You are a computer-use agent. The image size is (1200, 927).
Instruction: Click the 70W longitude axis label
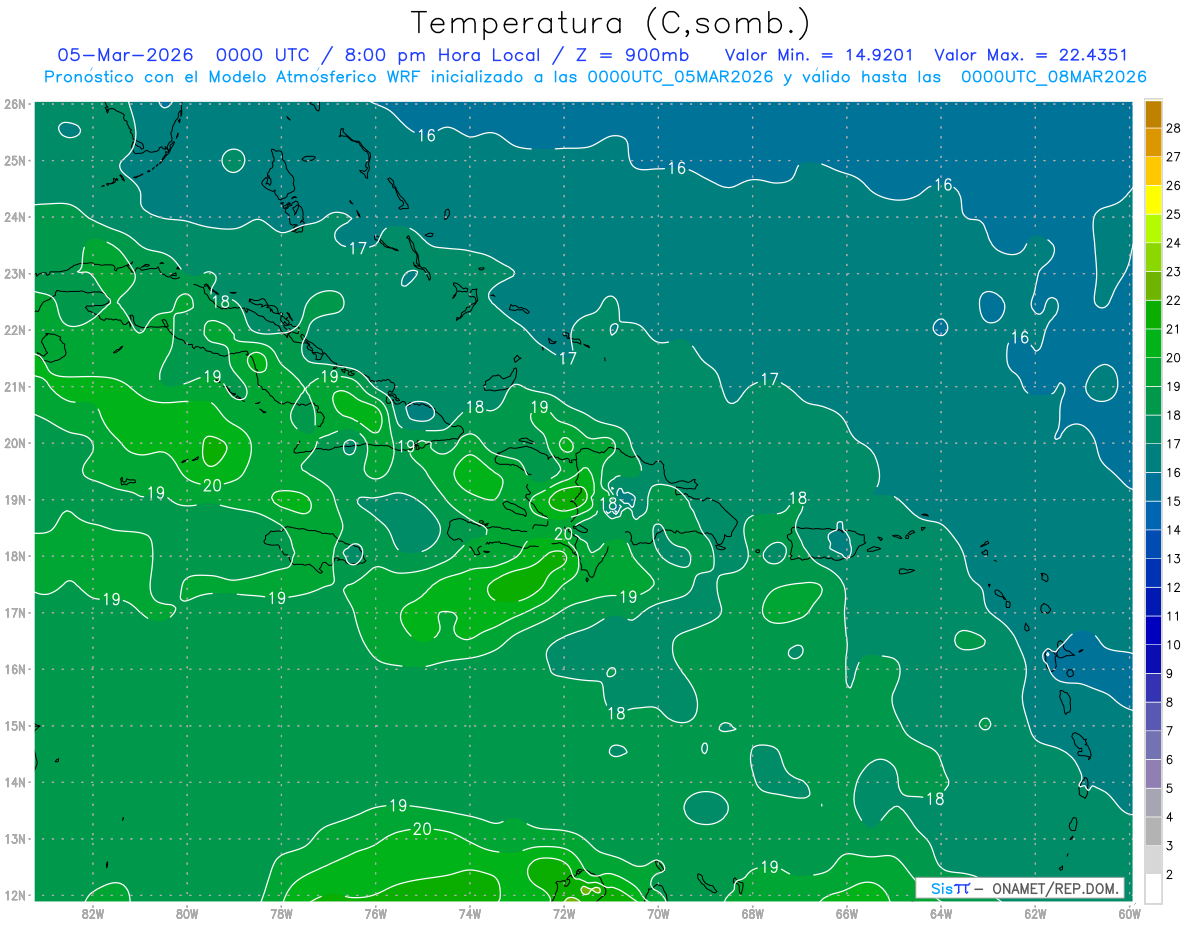pyautogui.click(x=658, y=912)
